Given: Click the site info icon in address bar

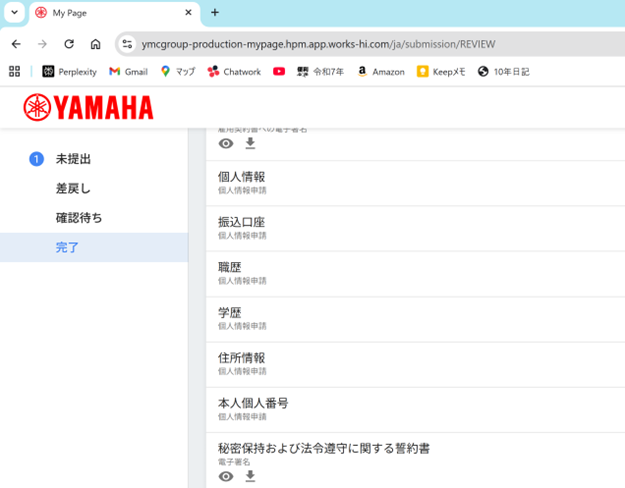Looking at the screenshot, I should click(126, 44).
